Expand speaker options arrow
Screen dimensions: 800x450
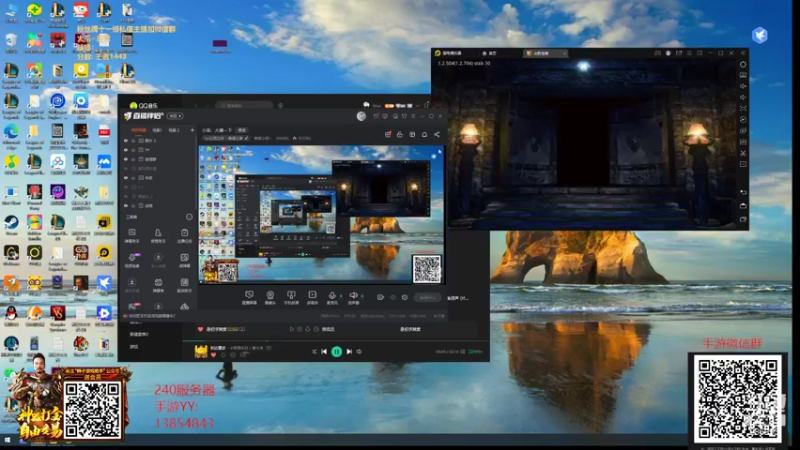(x=362, y=296)
